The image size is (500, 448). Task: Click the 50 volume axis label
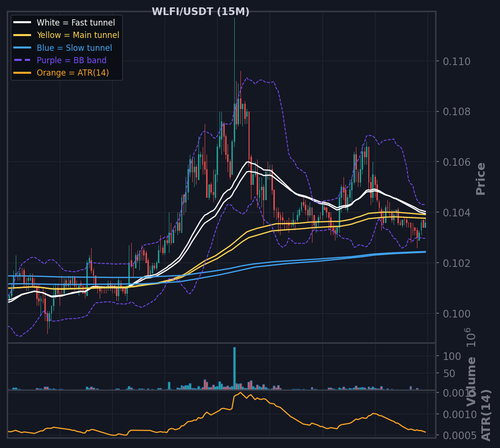pyautogui.click(x=449, y=373)
